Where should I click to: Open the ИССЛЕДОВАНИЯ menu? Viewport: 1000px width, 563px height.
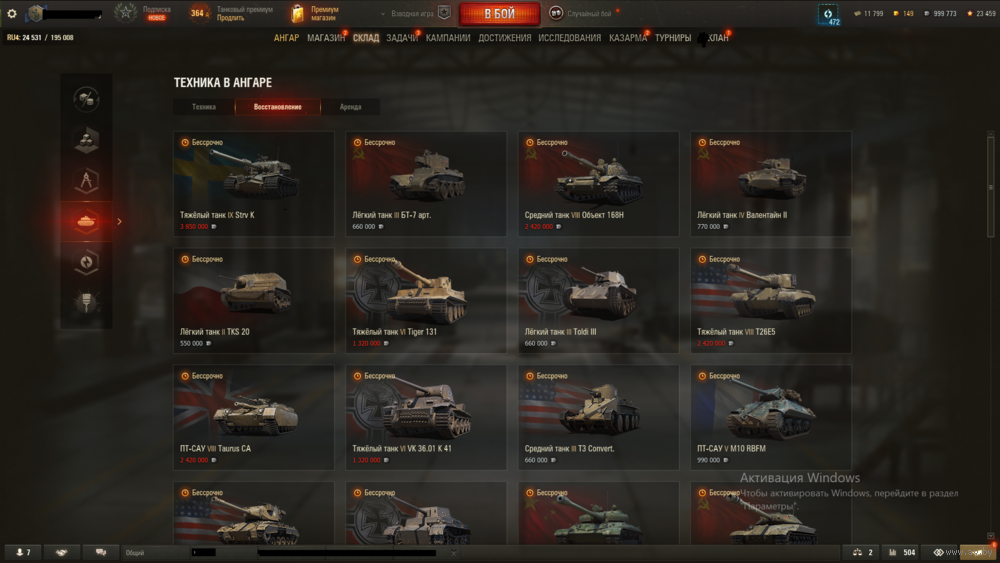click(x=570, y=38)
